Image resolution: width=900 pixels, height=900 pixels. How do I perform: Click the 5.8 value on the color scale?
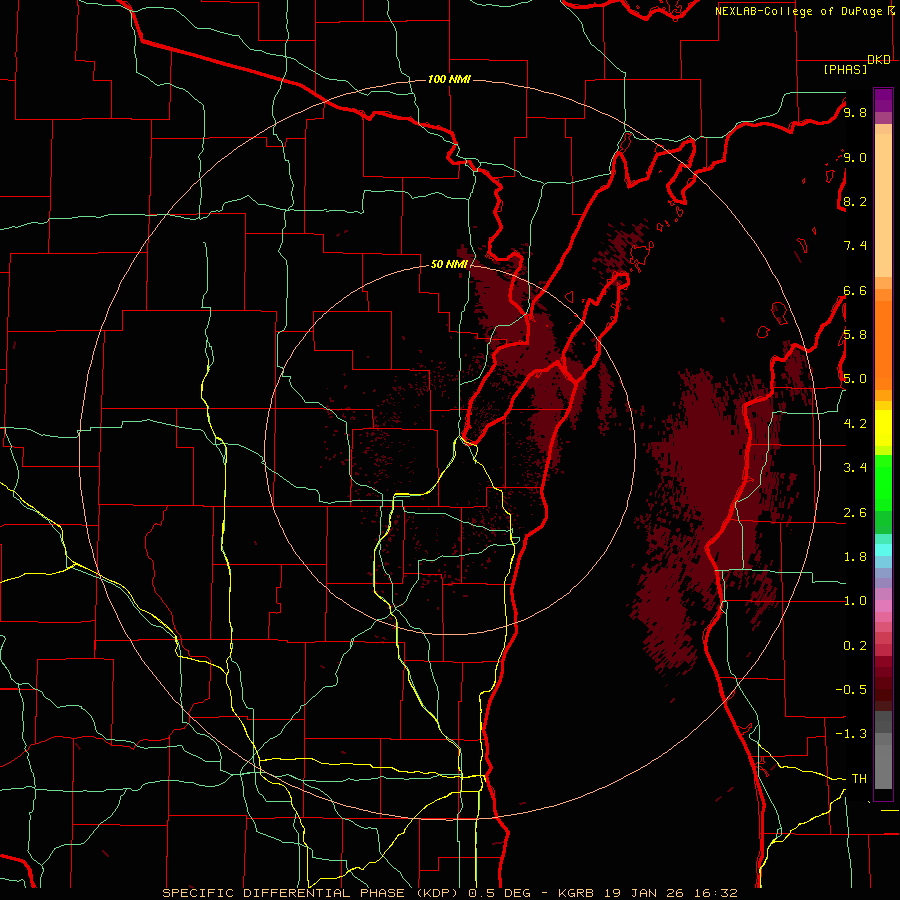tap(855, 335)
